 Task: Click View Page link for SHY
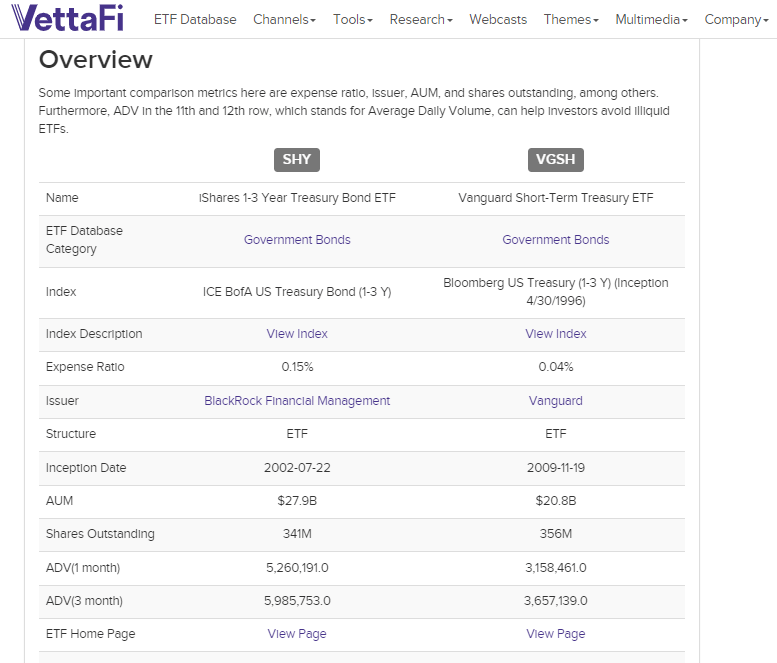tap(297, 634)
